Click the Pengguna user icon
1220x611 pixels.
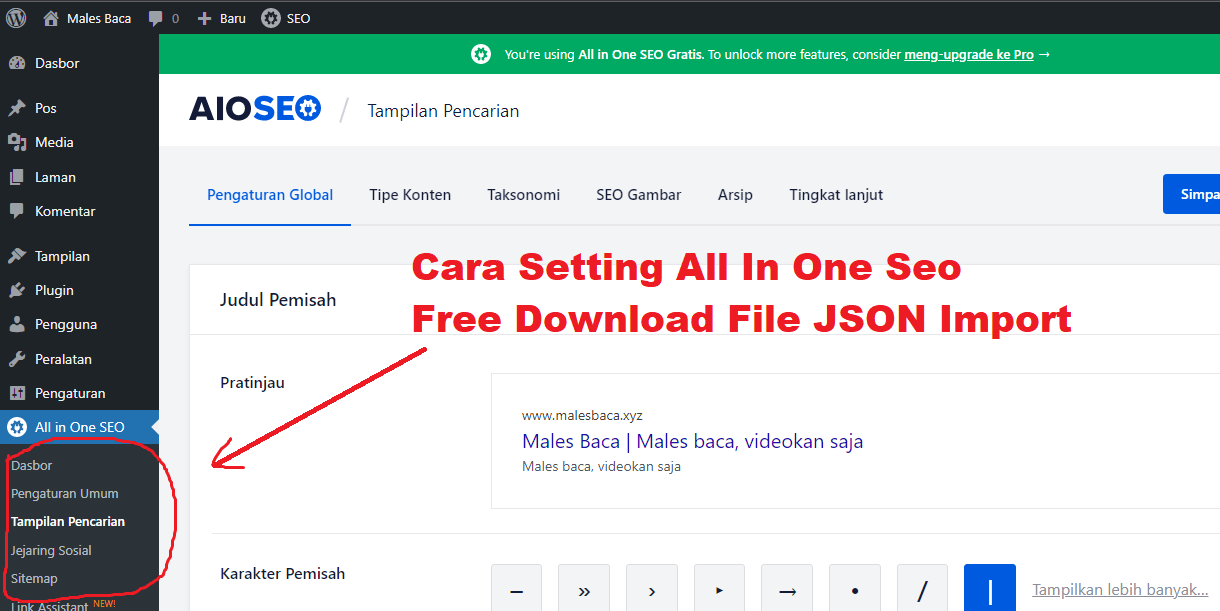point(17,324)
